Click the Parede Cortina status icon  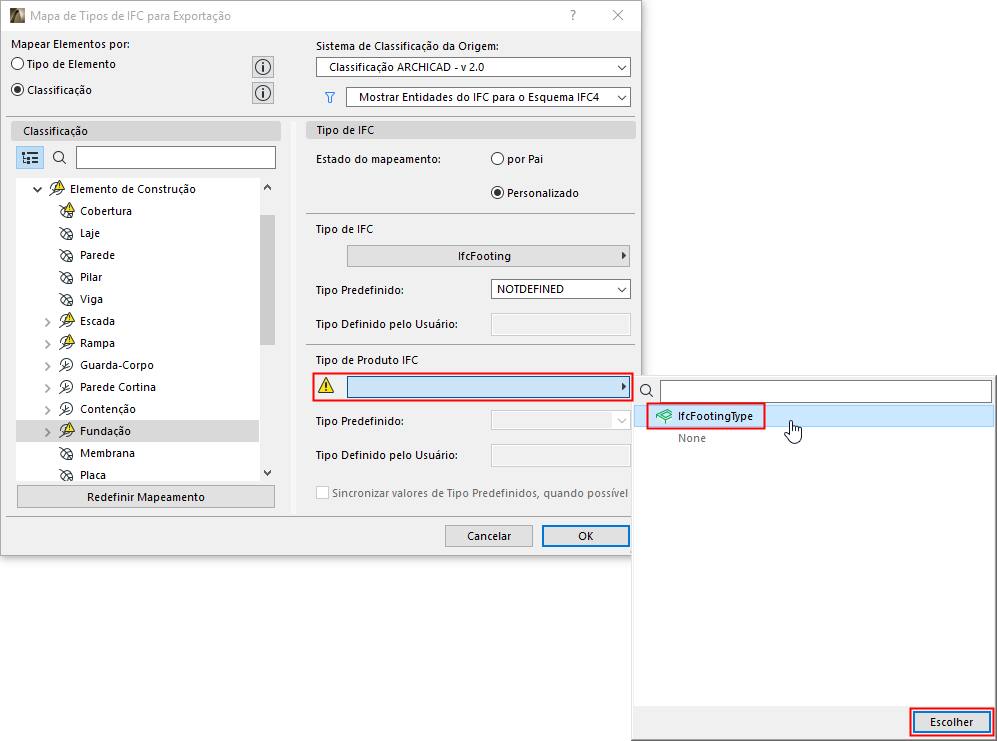pyautogui.click(x=66, y=387)
